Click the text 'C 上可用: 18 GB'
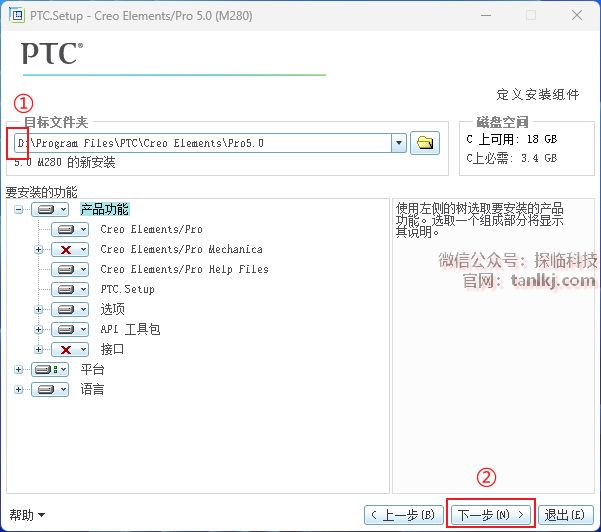601x532 pixels. pyautogui.click(x=512, y=139)
